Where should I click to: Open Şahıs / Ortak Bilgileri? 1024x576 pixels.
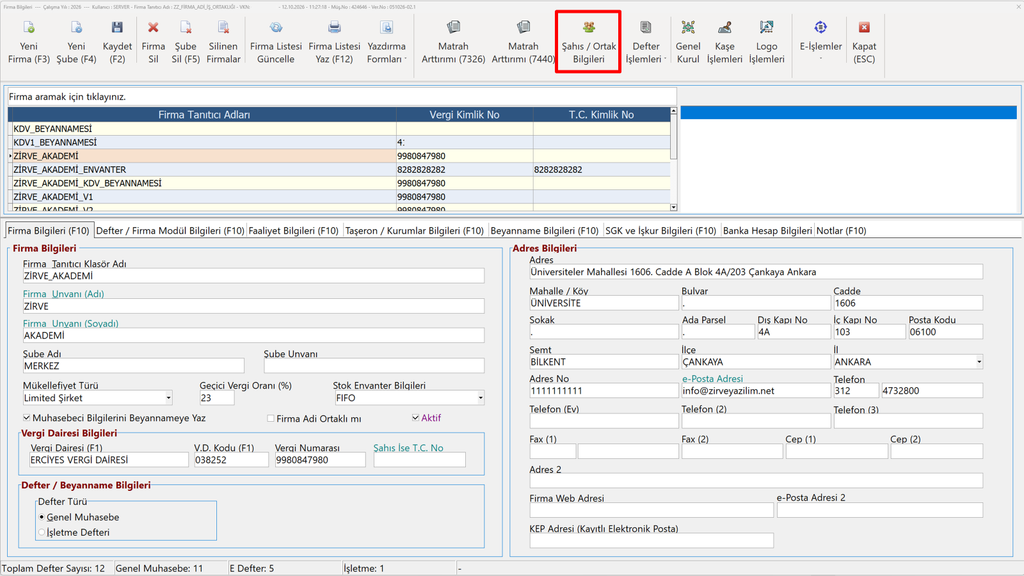(588, 42)
